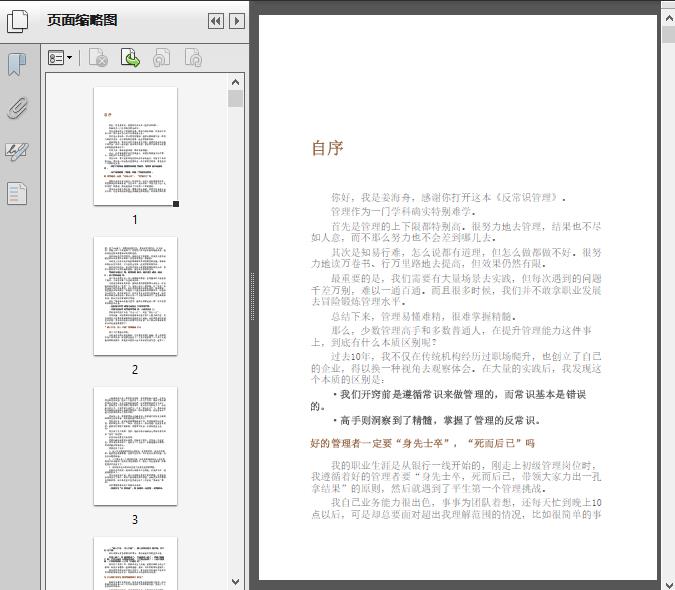Image resolution: width=675 pixels, height=590 pixels.
Task: Open the bottom document page icon in the sidebar
Action: coord(17,194)
